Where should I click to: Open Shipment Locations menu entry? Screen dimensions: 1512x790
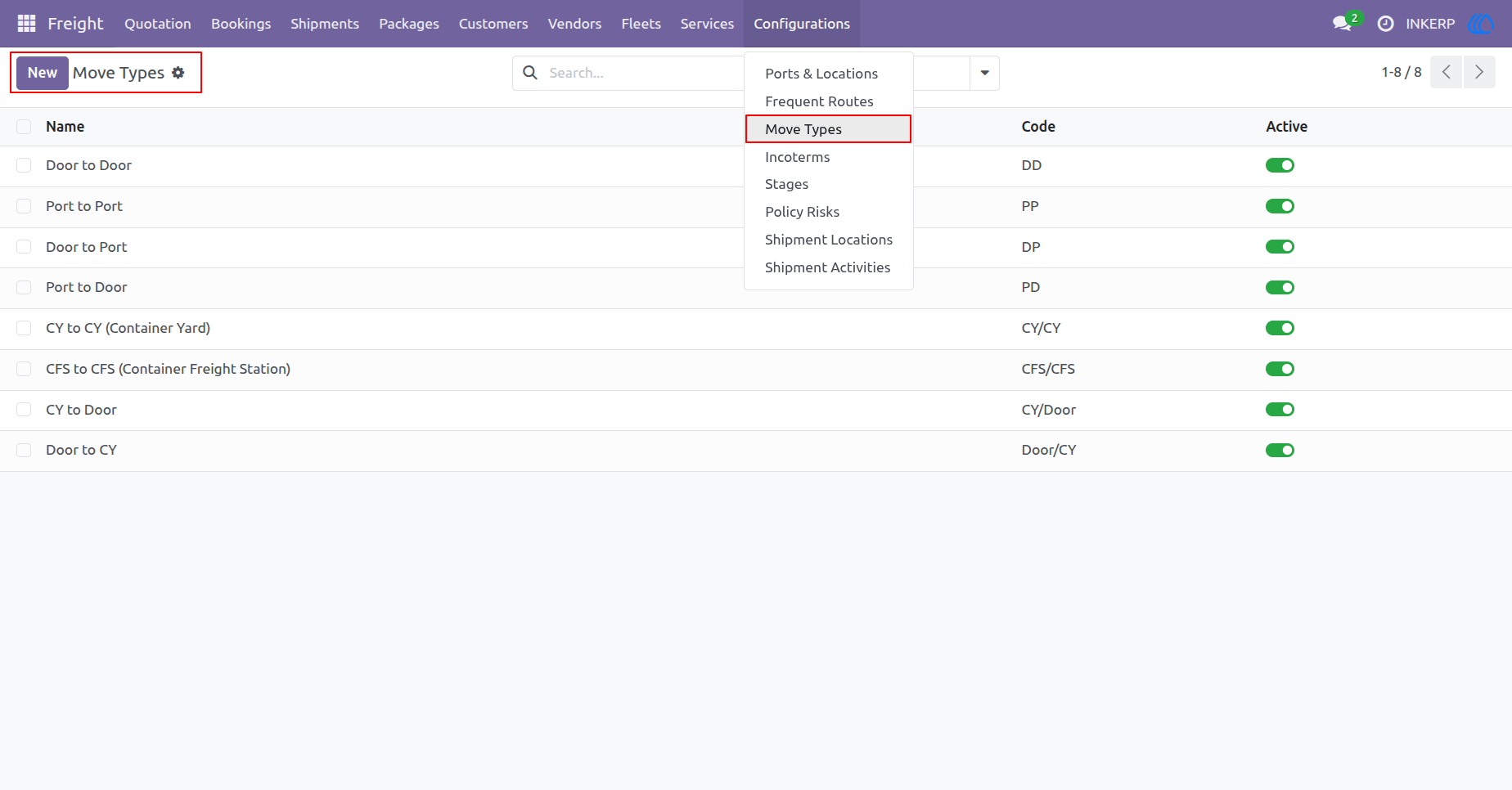829,240
